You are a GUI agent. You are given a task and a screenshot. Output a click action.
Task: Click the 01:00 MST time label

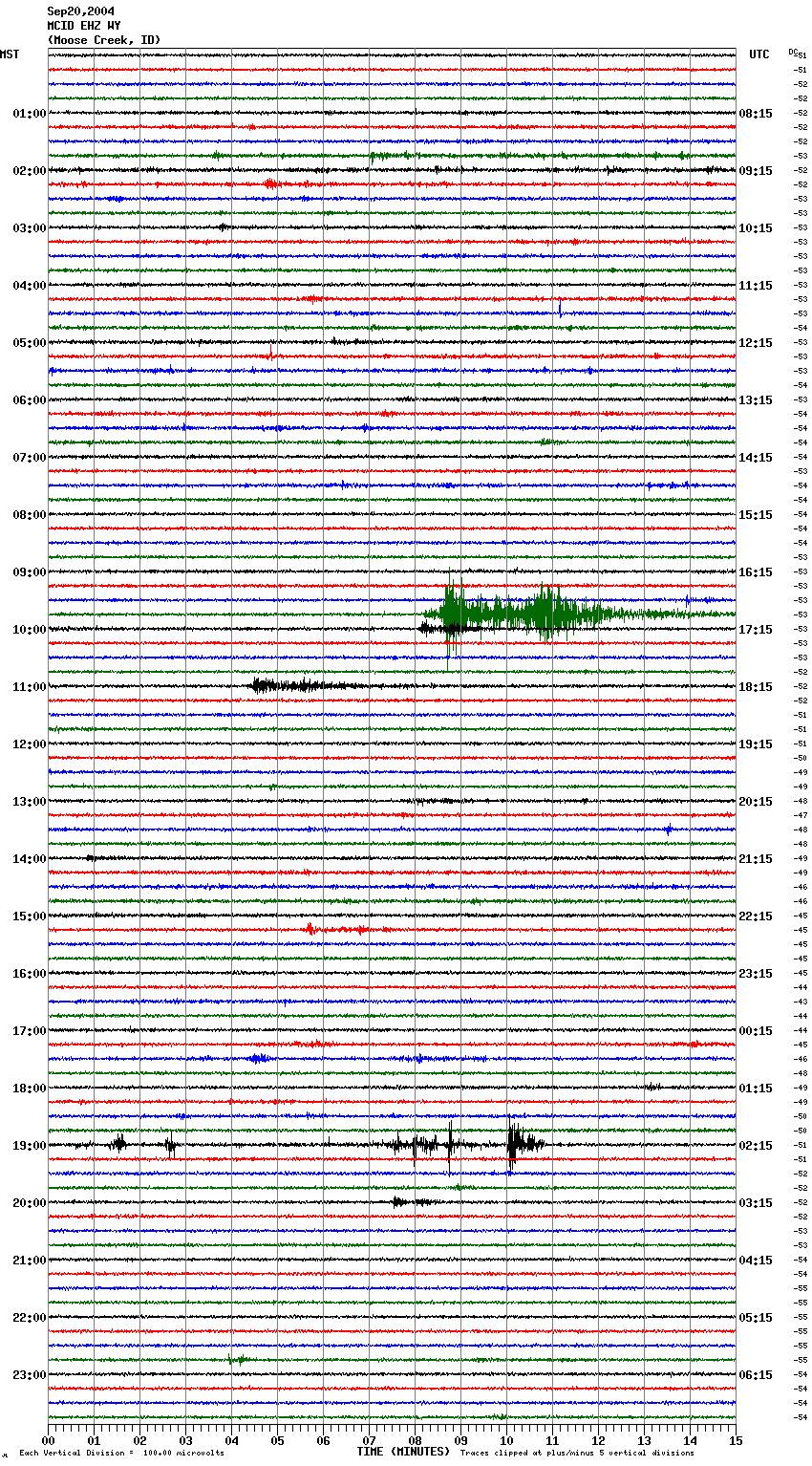[29, 114]
